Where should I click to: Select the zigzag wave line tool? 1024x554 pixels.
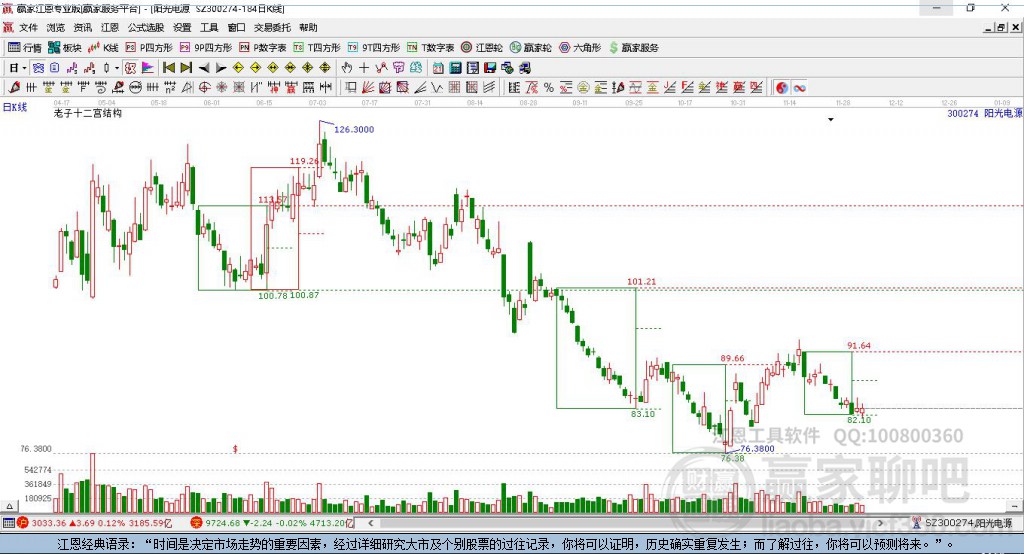click(x=437, y=88)
